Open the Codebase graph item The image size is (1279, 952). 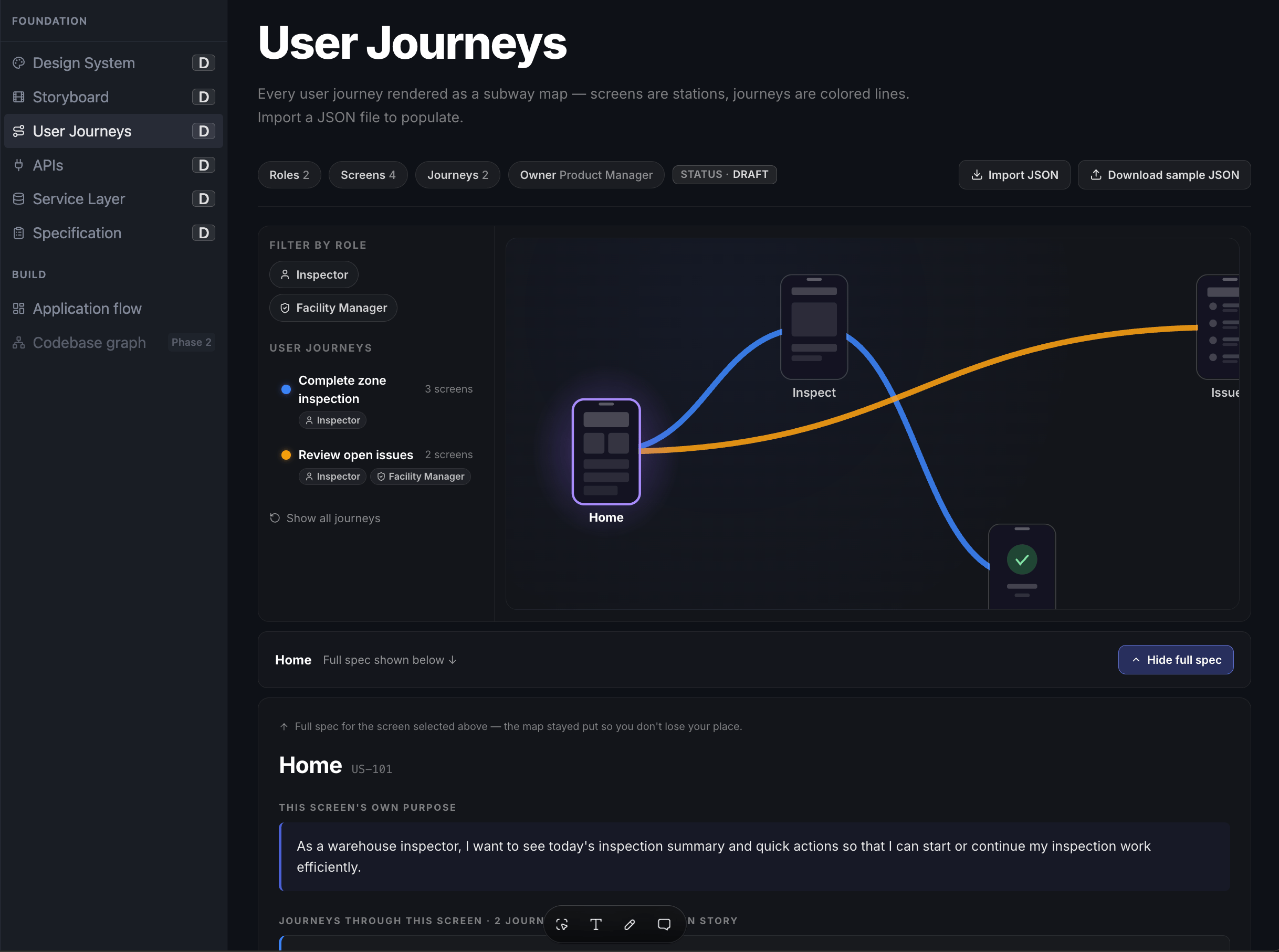[x=113, y=342]
